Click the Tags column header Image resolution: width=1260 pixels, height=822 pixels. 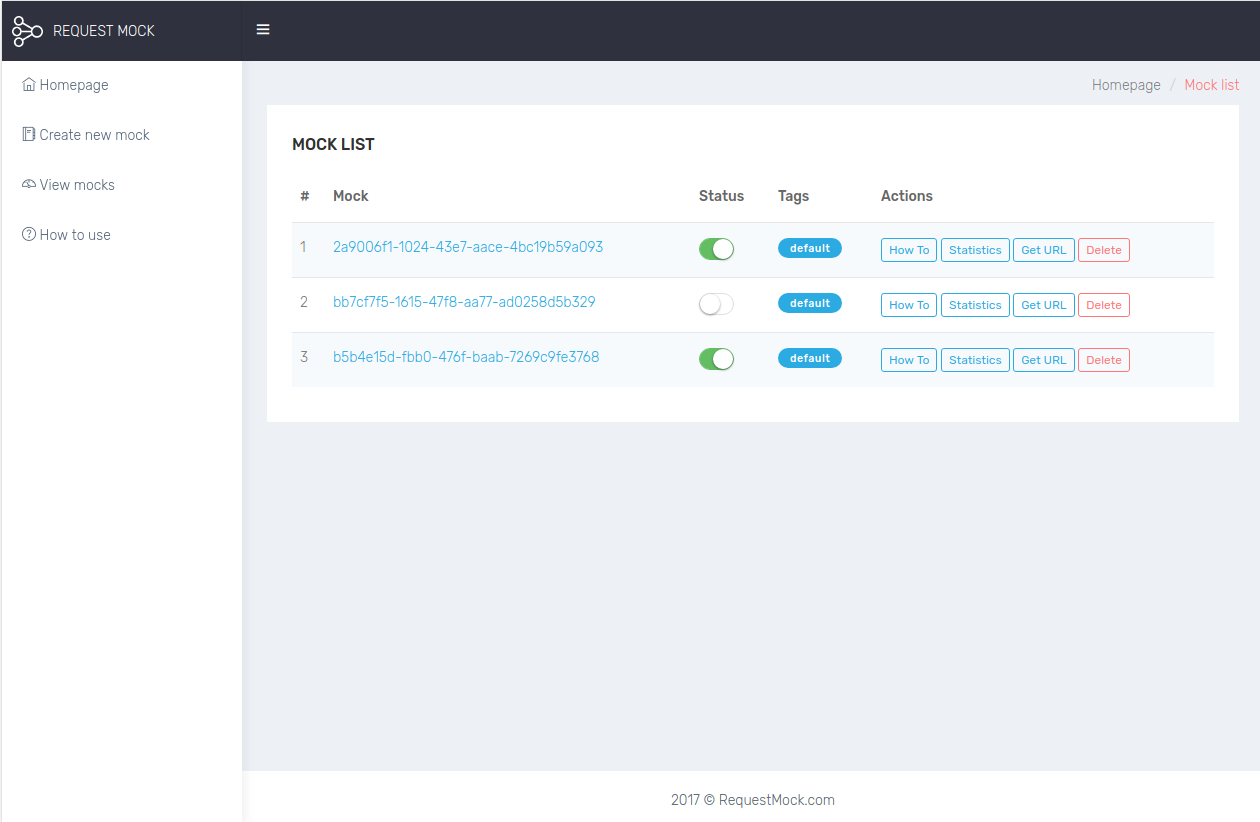click(793, 196)
